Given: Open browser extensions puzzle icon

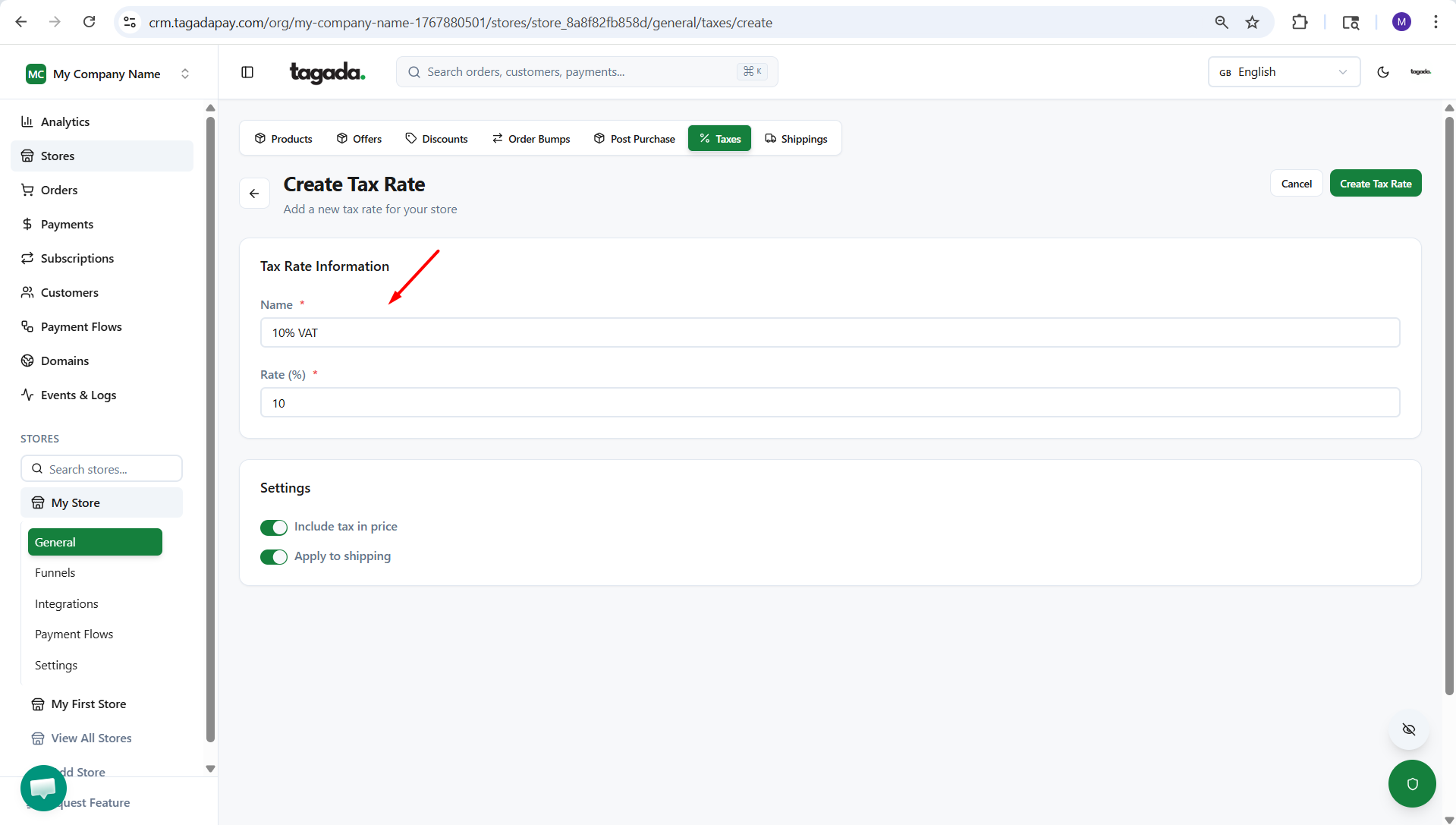Looking at the screenshot, I should coord(1300,23).
